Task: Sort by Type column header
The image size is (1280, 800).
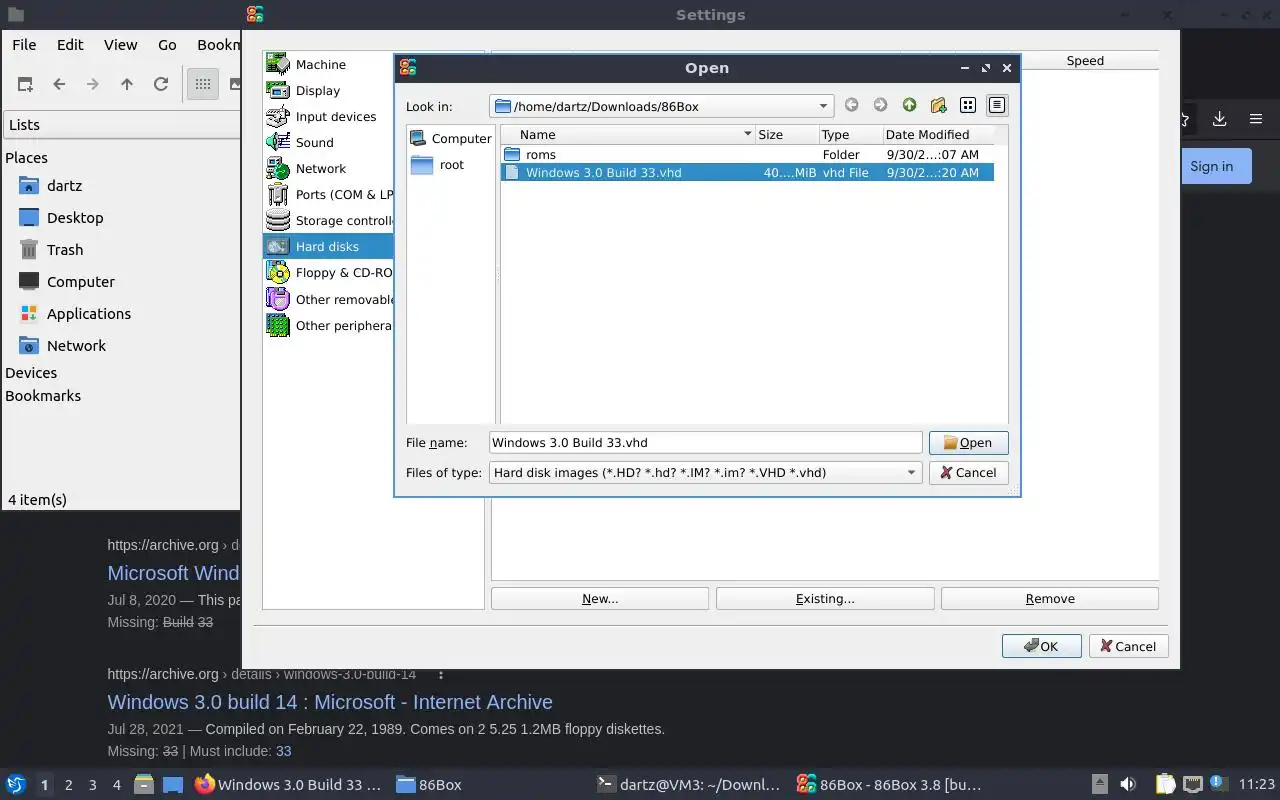Action: (x=849, y=134)
